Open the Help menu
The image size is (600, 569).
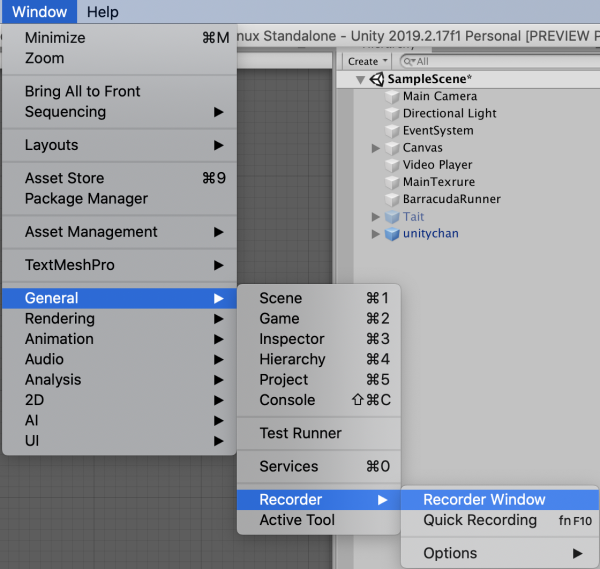point(103,12)
